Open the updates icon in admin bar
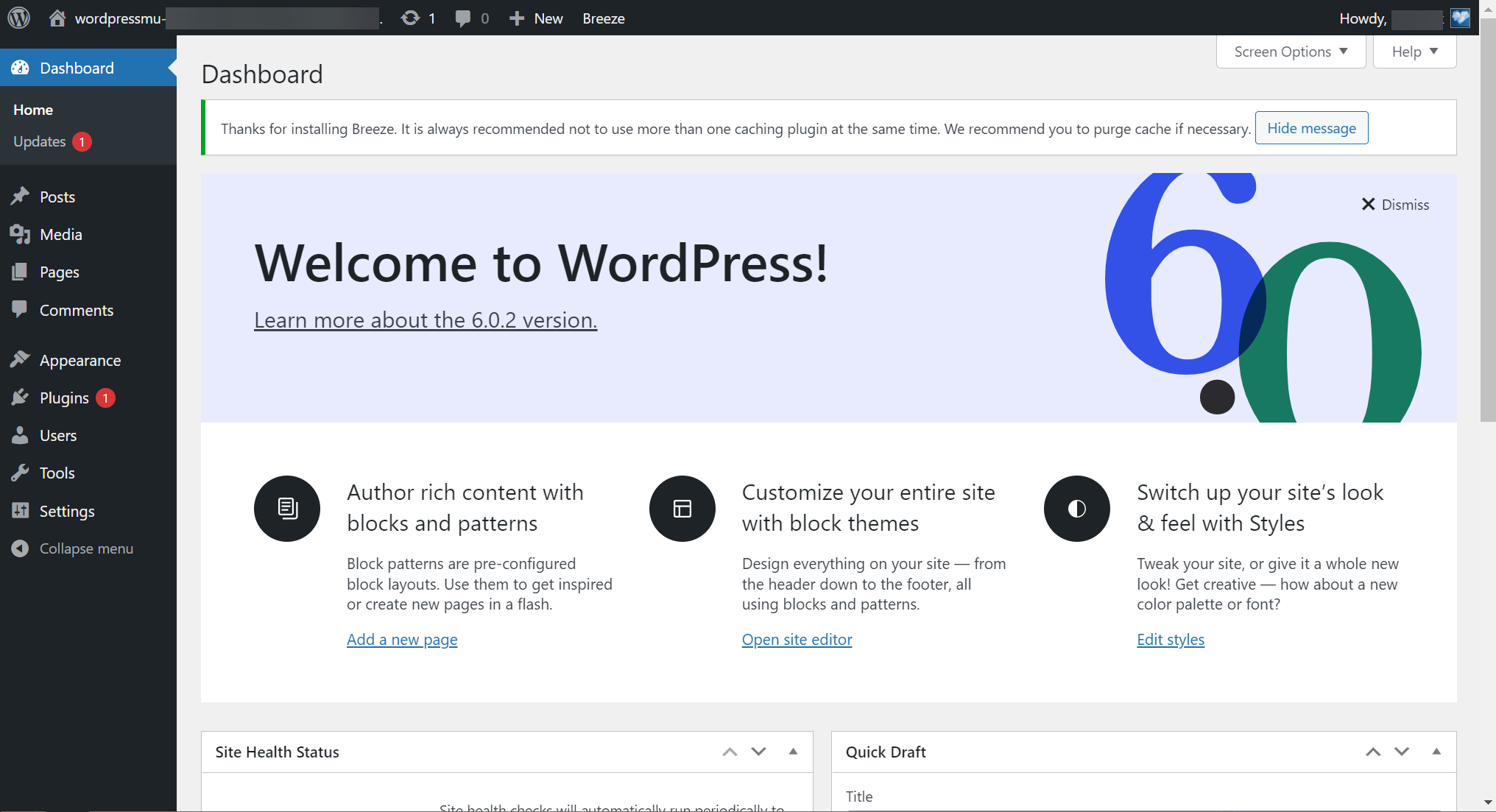This screenshot has width=1496, height=812. (411, 18)
